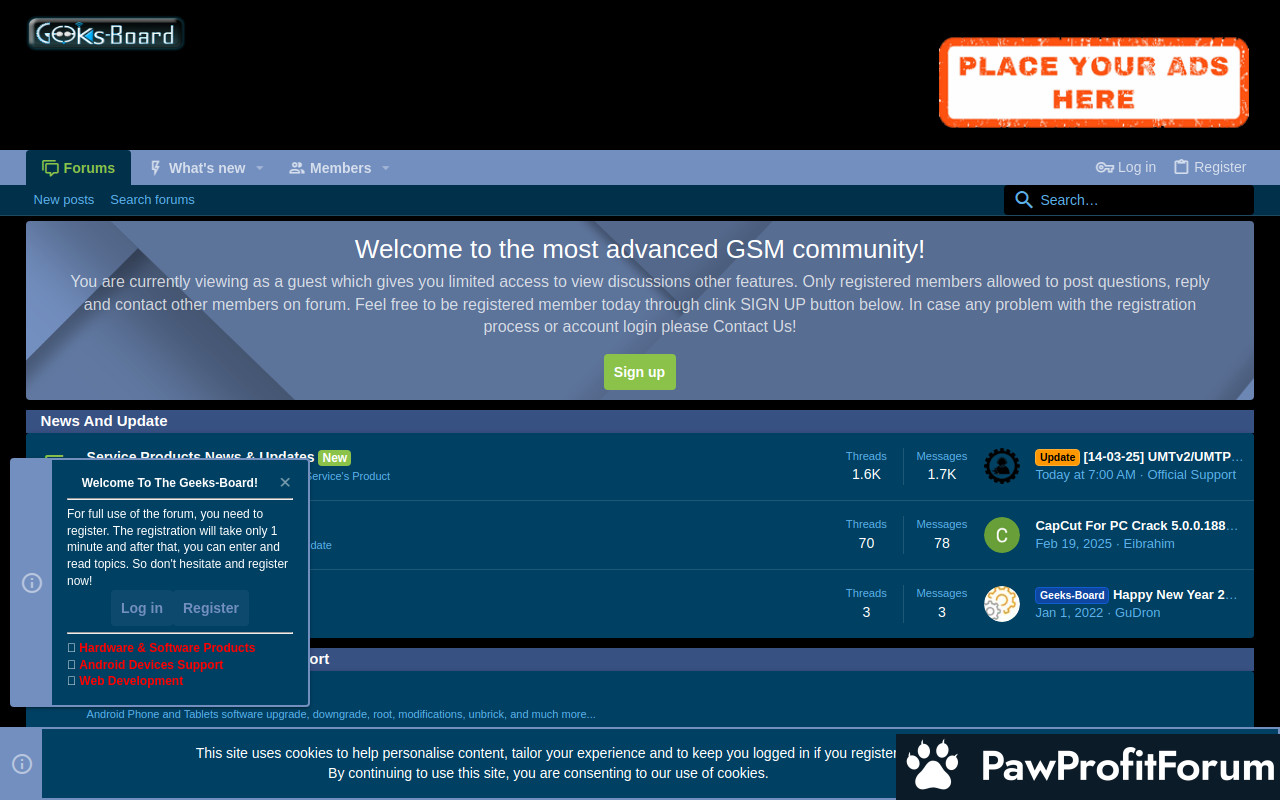Click the search magnifier icon
The height and width of the screenshot is (800, 1280).
[x=1023, y=200]
